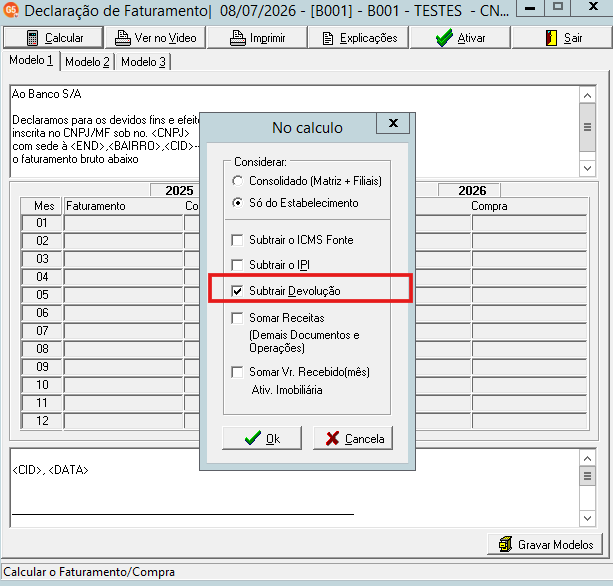
Task: Click the calculator icon on Calcular
Action: pos(32,38)
